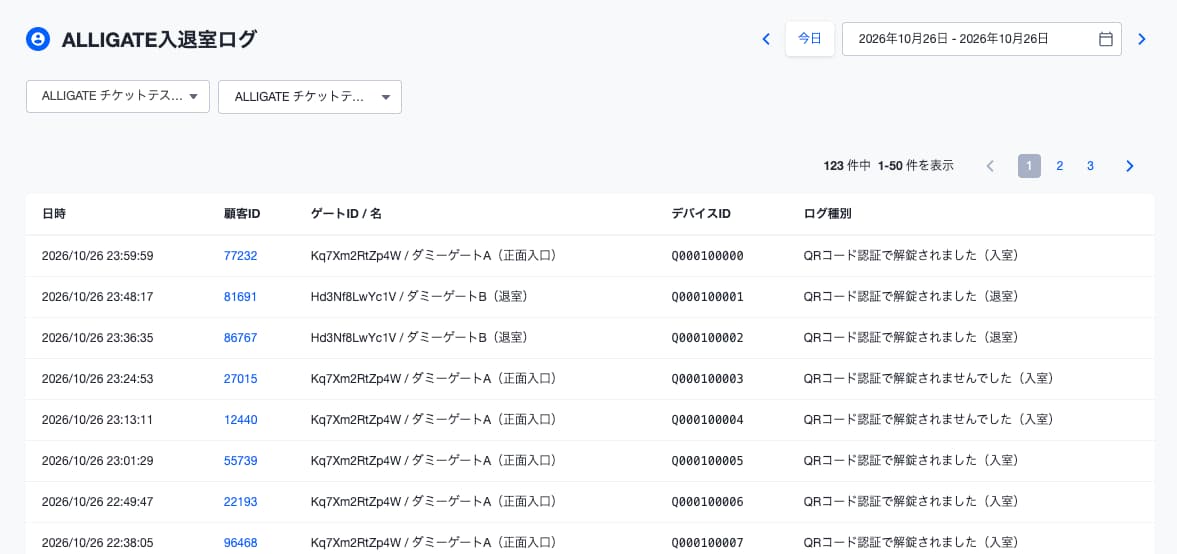Click log type in the 12440 row
1177x554 pixels.
click(x=932, y=420)
